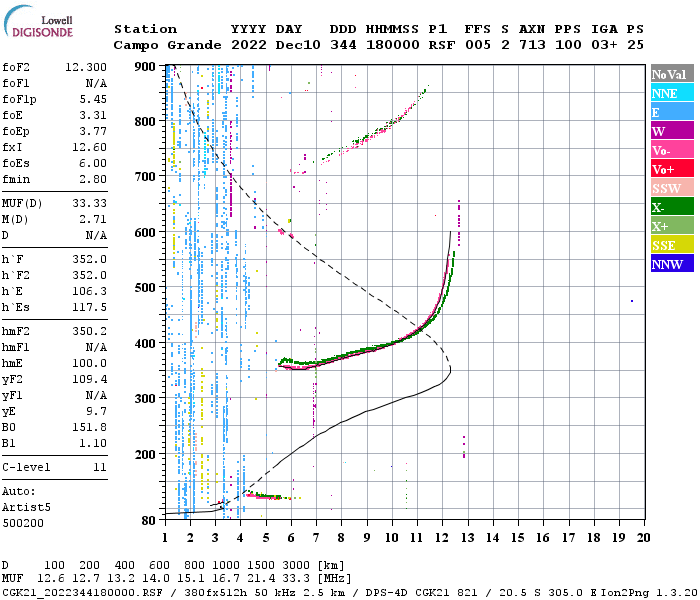This screenshot has height=600, width=700.
Task: Click the X- dark green legend box
Action: pos(672,207)
